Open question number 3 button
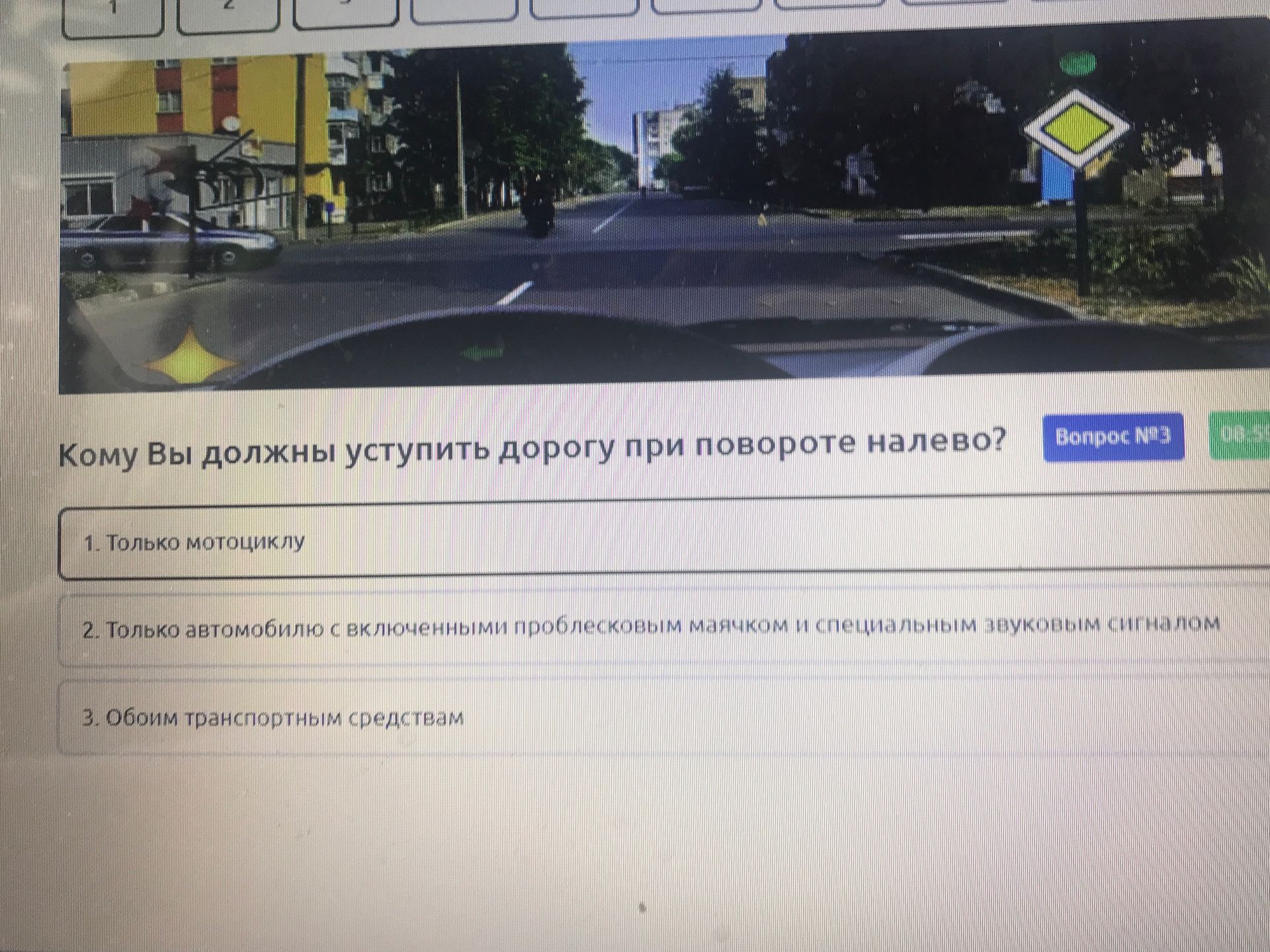 point(345,12)
